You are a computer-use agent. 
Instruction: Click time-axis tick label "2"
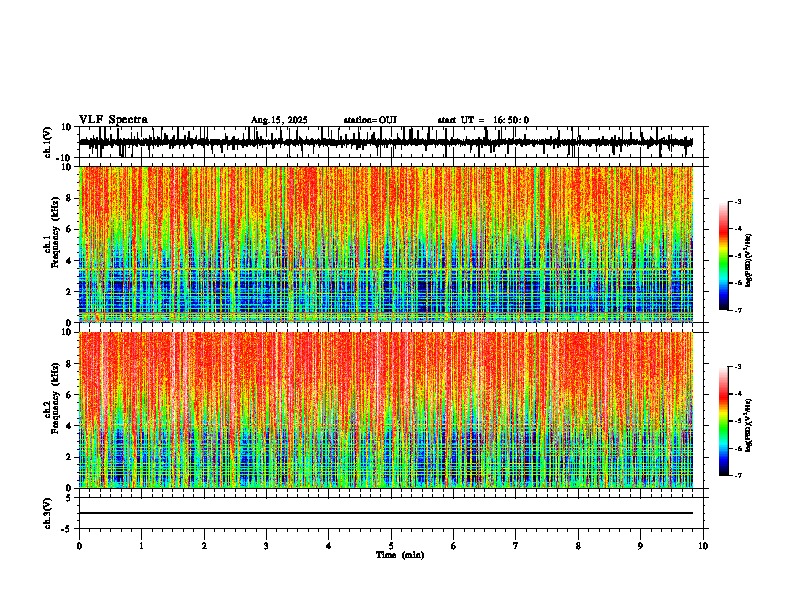click(x=204, y=546)
